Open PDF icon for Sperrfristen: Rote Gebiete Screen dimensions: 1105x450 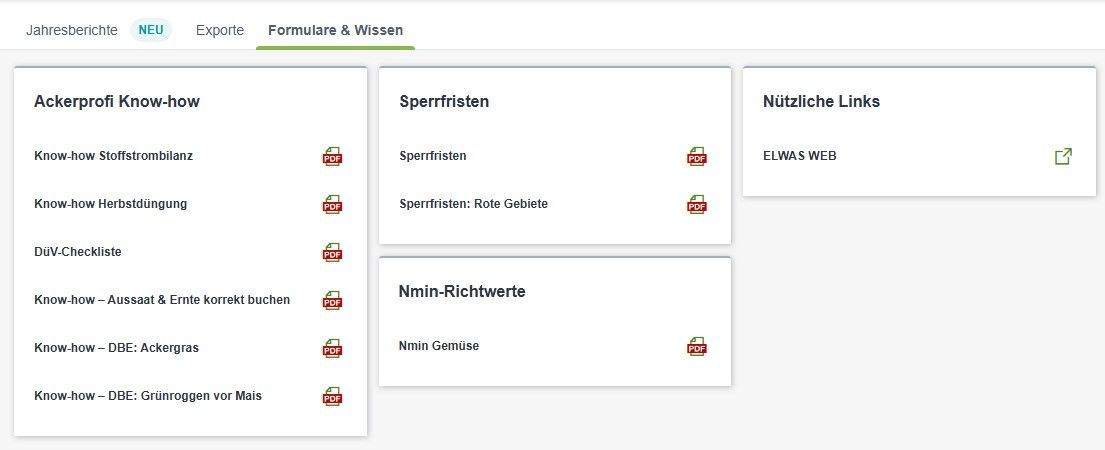point(697,204)
